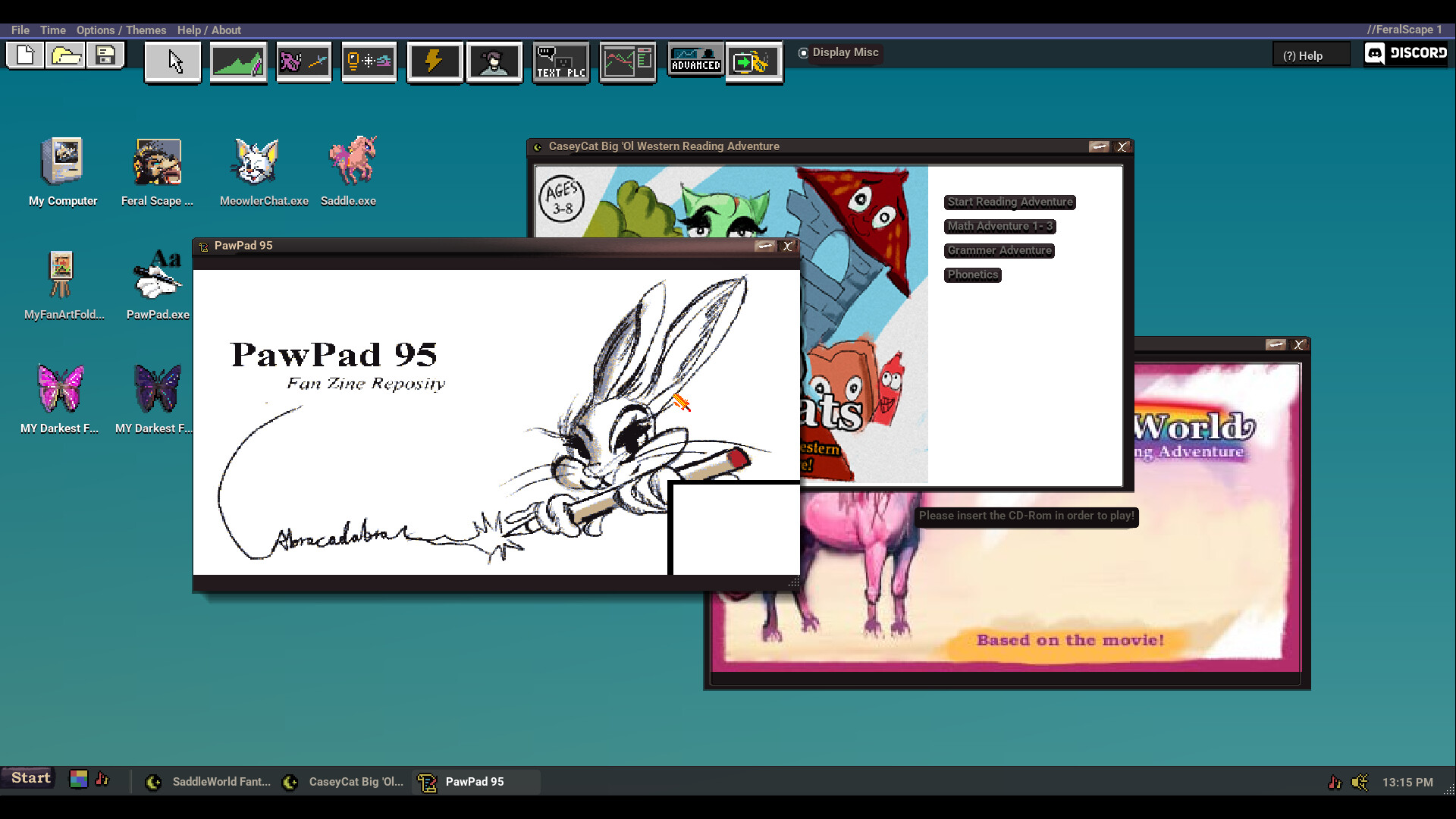The height and width of the screenshot is (819, 1456).
Task: Switch to SaddleWorld Fant... taskbar item
Action: (209, 782)
